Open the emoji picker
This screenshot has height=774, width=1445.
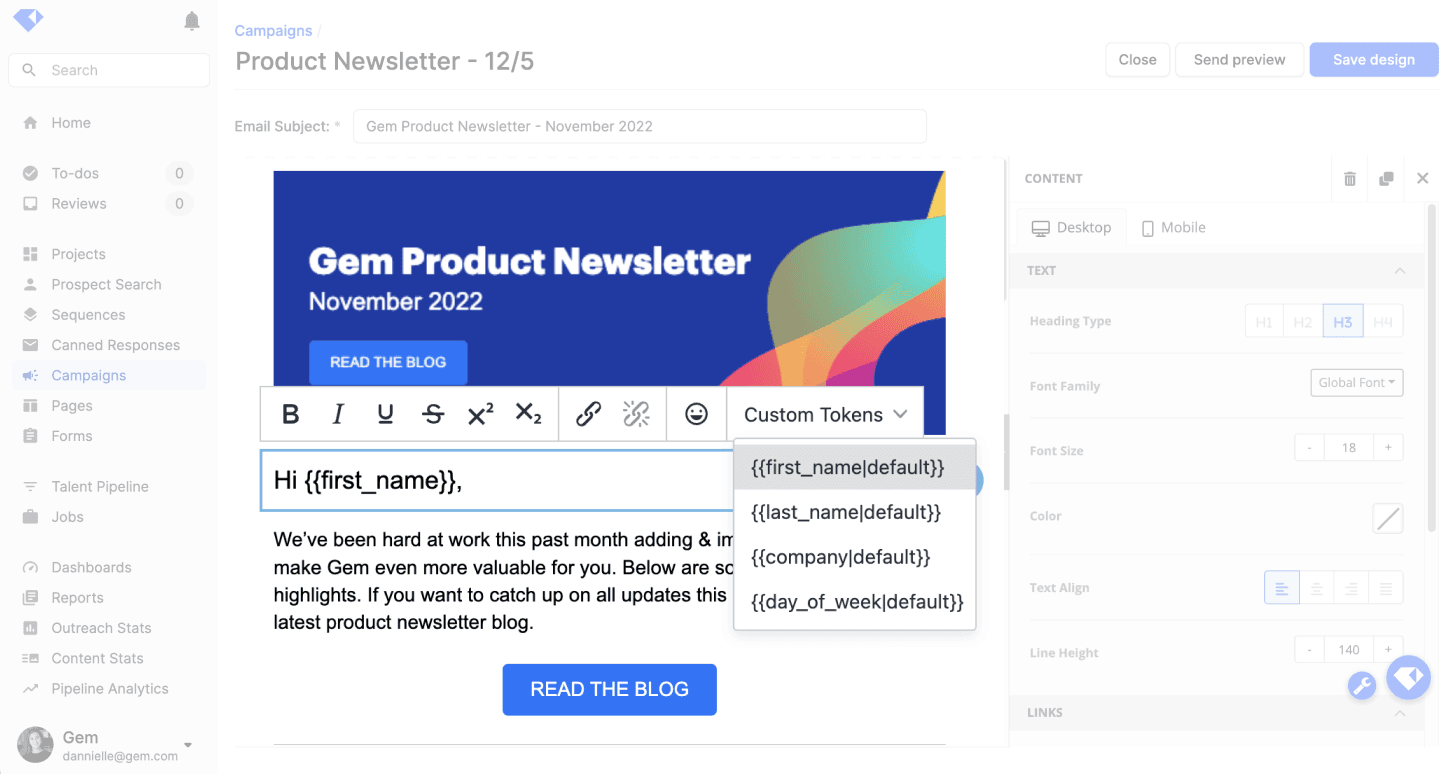pyautogui.click(x=696, y=414)
